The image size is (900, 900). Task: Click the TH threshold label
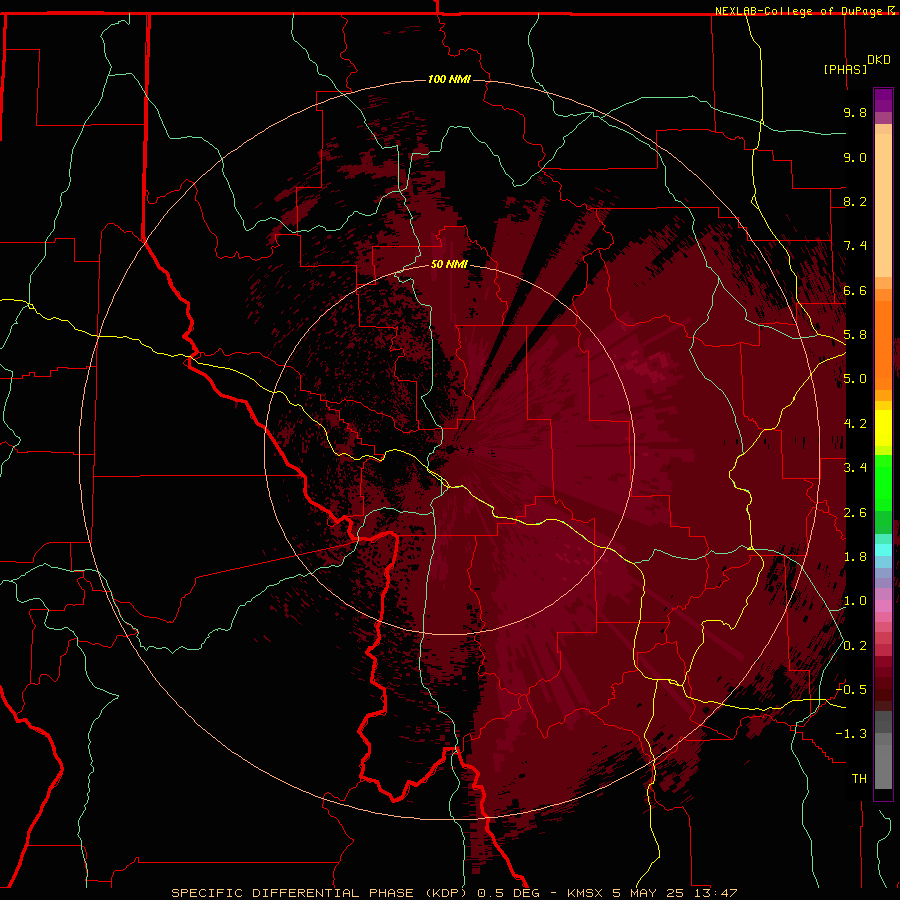tap(859, 779)
